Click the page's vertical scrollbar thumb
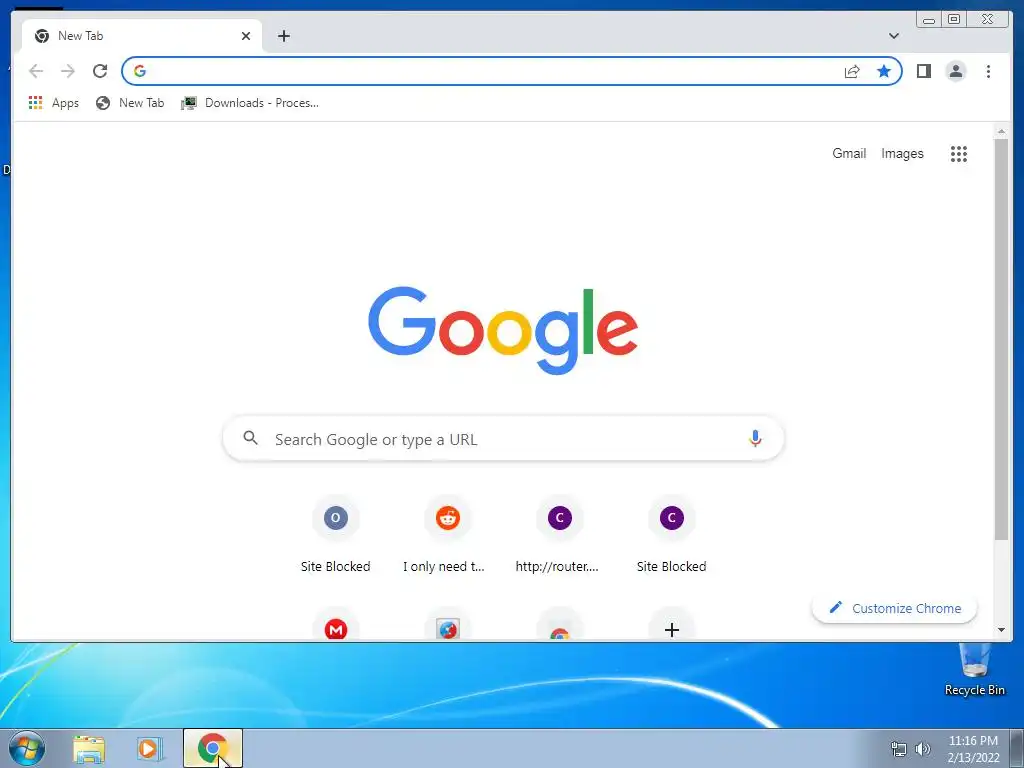 point(1001,339)
